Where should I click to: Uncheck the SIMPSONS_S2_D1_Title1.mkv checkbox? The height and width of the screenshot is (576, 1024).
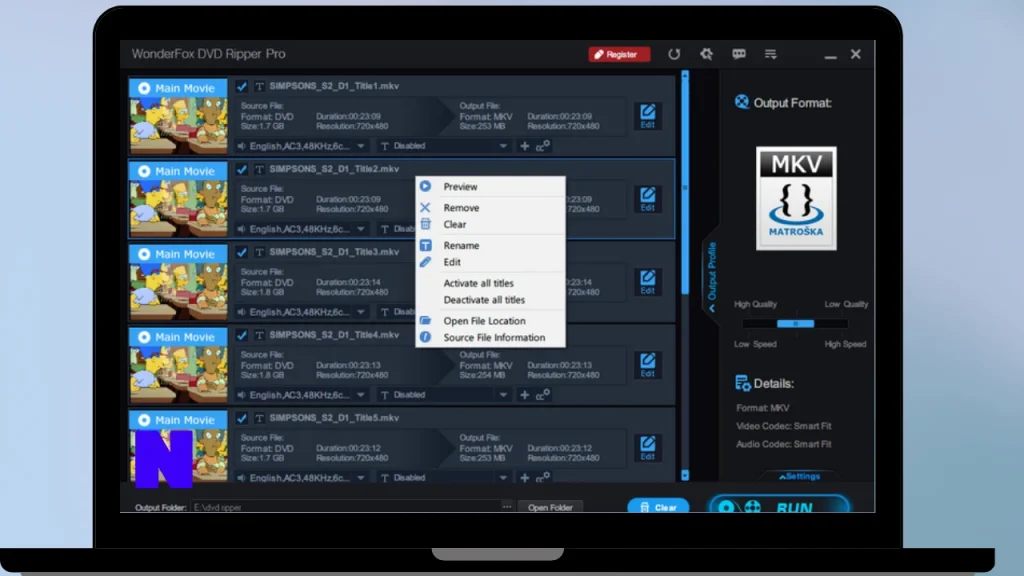(x=242, y=86)
